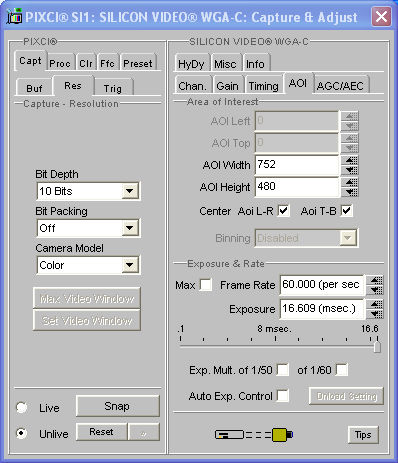Select the Res sub-tab
398x463 pixels.
pos(73,86)
